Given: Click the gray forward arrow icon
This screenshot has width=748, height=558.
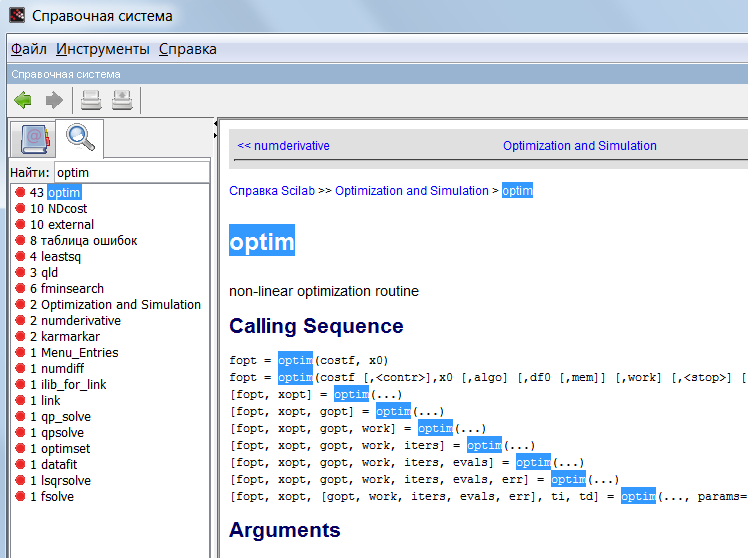Looking at the screenshot, I should coord(54,100).
